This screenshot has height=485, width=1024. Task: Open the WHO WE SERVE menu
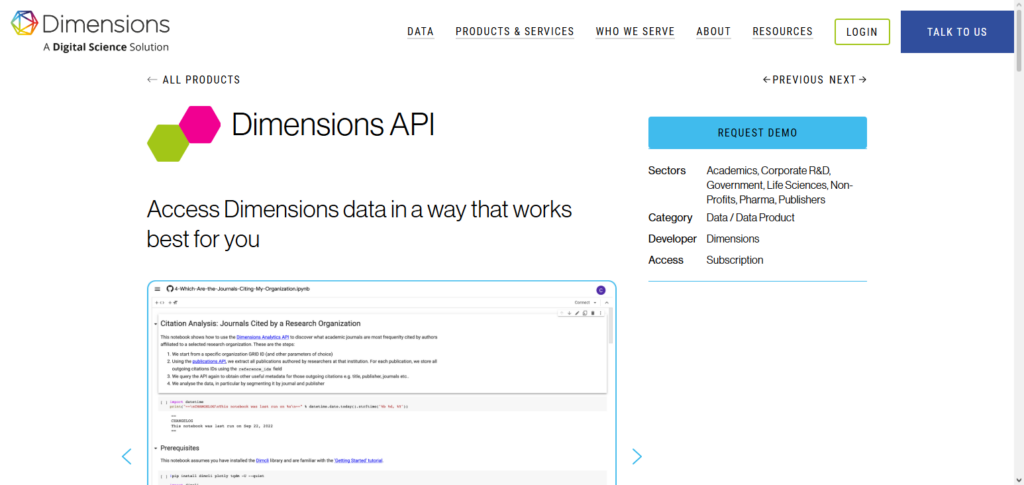(635, 31)
